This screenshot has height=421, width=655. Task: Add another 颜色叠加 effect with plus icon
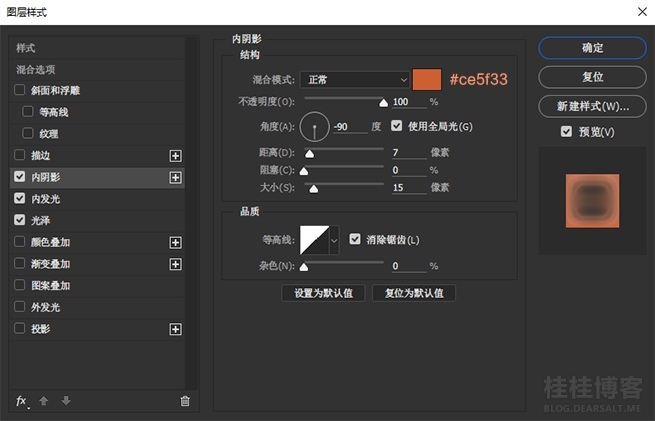tap(175, 243)
